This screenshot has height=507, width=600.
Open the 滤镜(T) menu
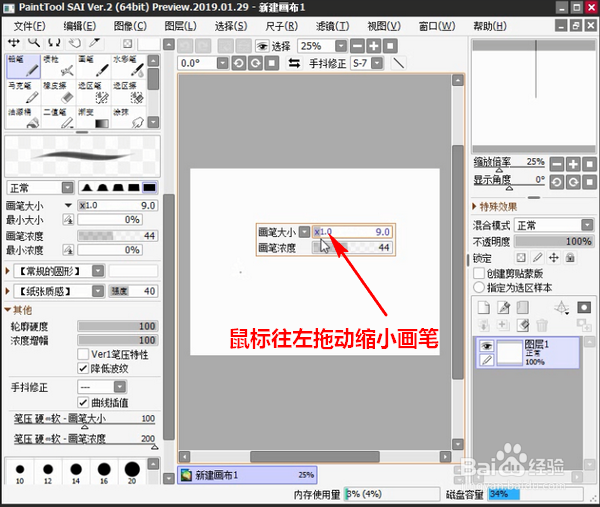click(x=332, y=26)
